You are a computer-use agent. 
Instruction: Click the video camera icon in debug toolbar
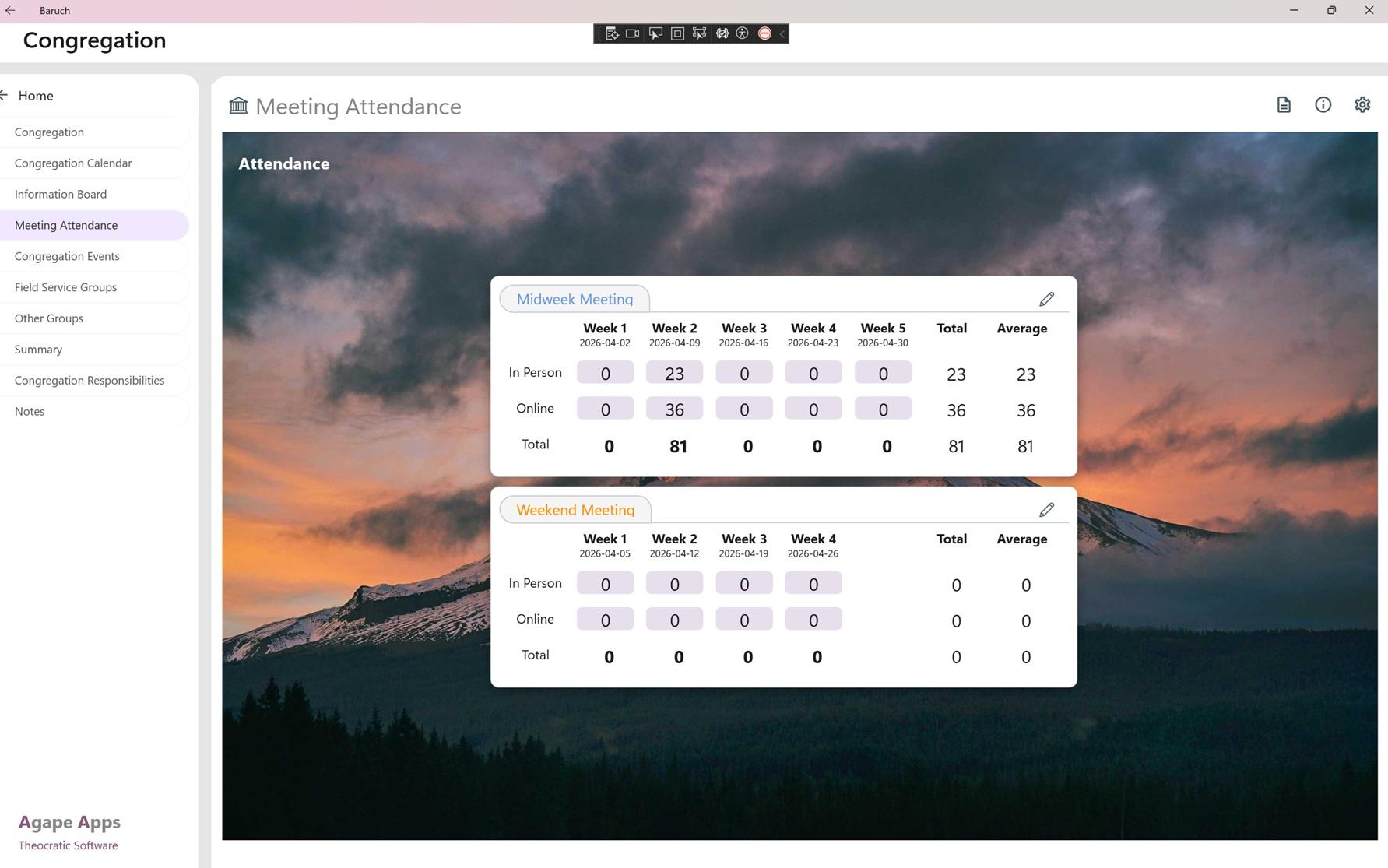633,33
